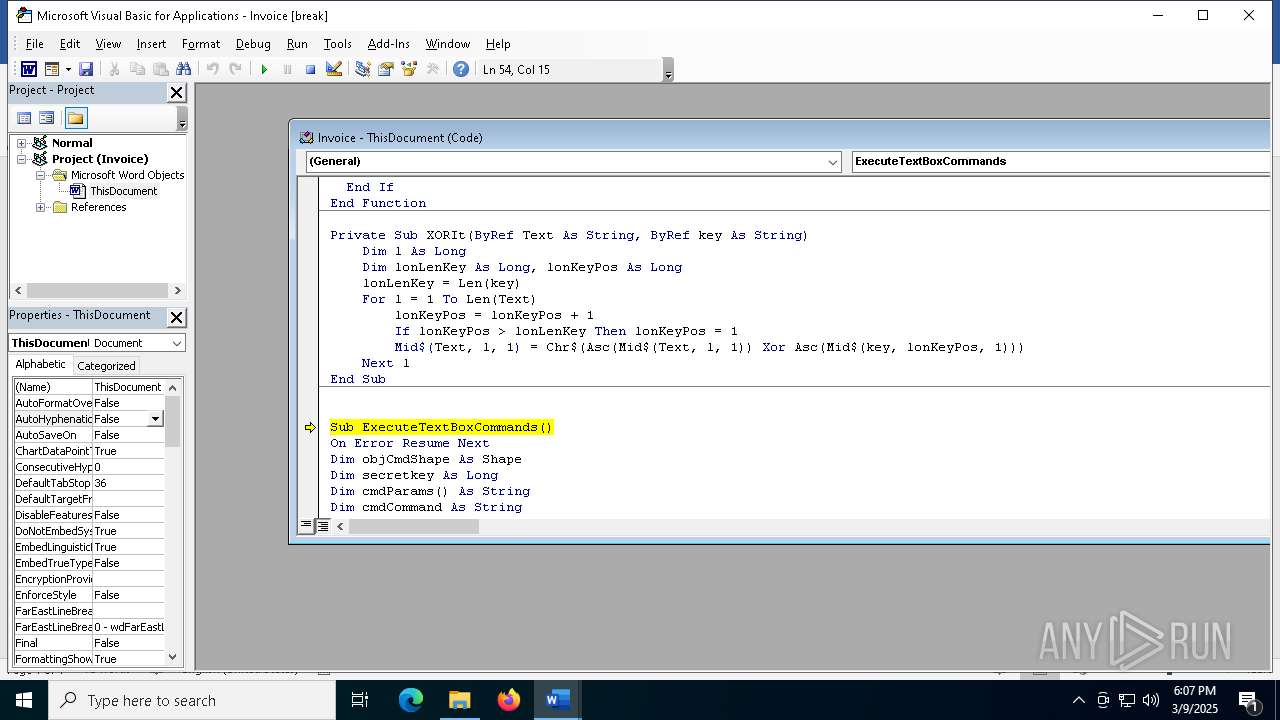The width and height of the screenshot is (1280, 720).
Task: Select the EnforceStyle property row
Action: tap(88, 595)
